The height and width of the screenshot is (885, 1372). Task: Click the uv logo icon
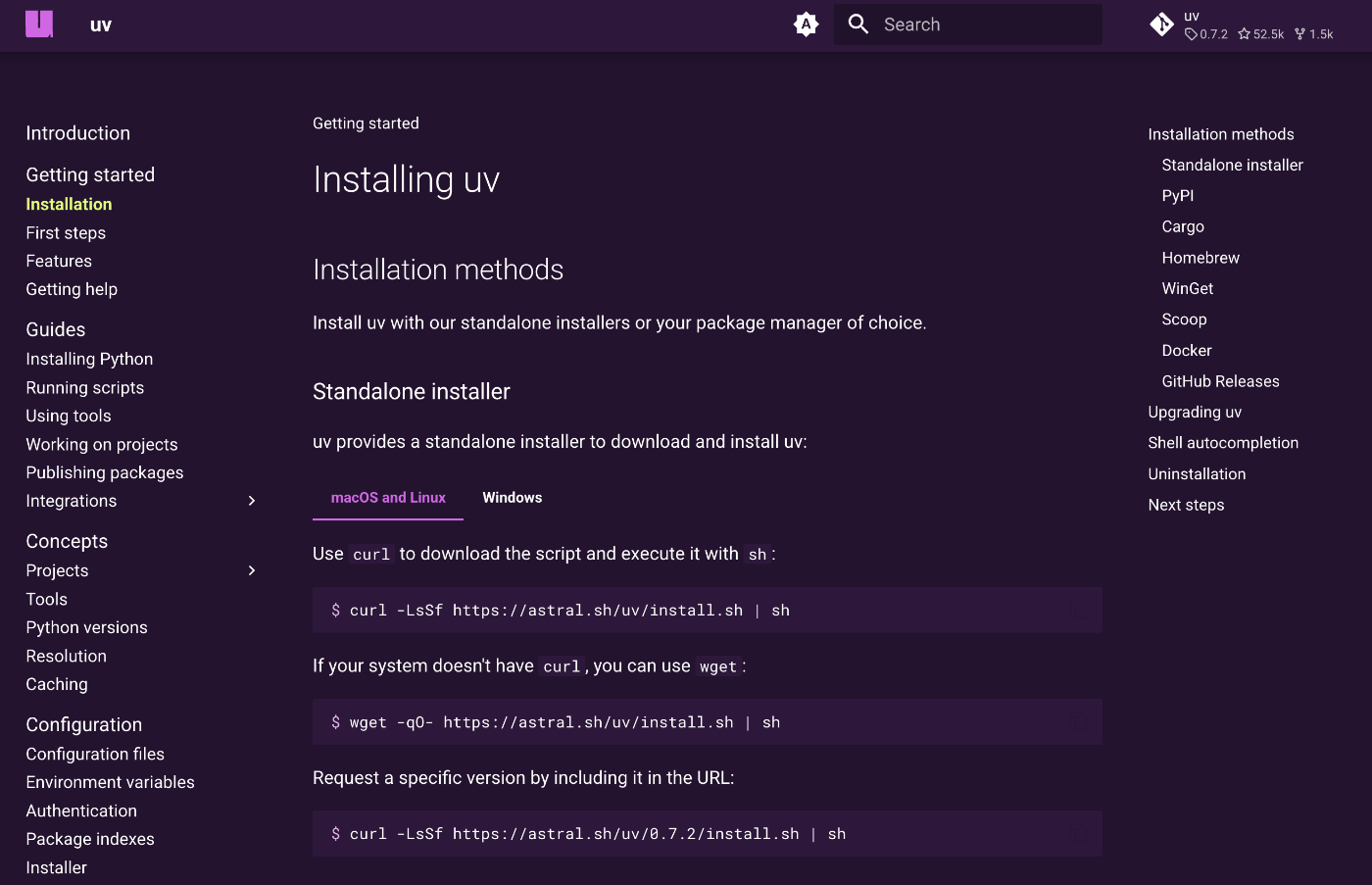[x=39, y=25]
